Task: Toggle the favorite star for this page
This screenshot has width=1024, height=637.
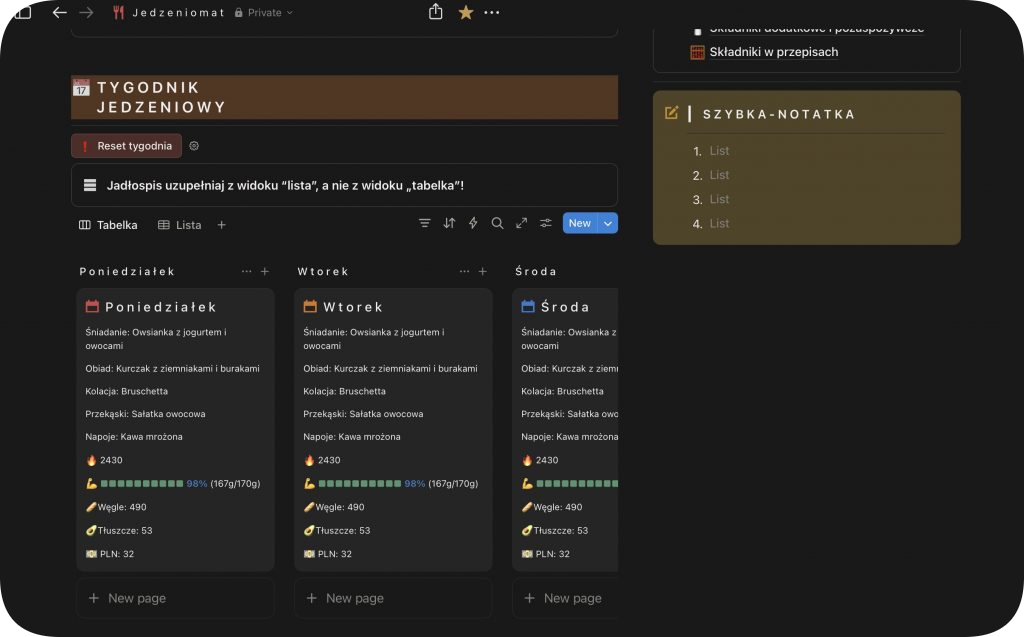Action: (465, 12)
